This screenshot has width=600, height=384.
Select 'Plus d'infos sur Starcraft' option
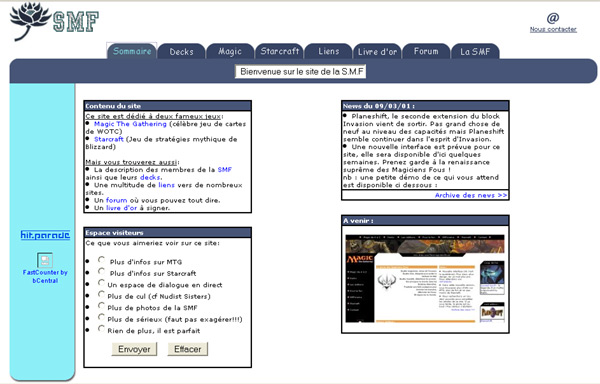click(101, 271)
